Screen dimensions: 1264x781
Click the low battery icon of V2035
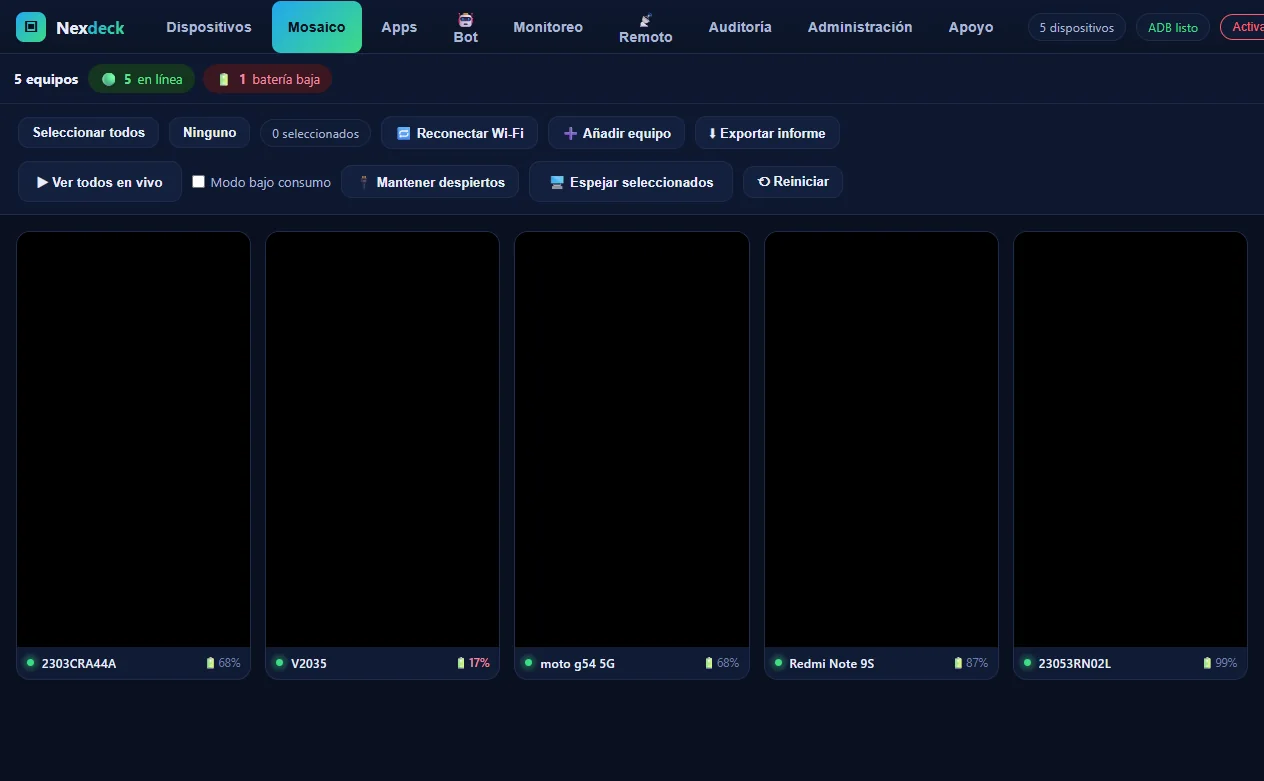pyautogui.click(x=461, y=663)
